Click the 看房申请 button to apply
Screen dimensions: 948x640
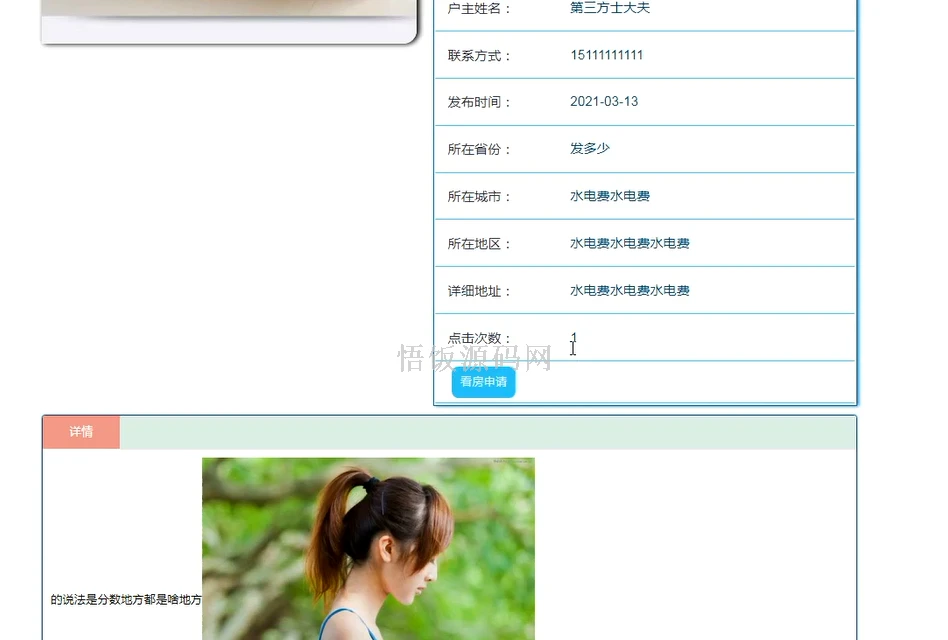click(x=483, y=382)
